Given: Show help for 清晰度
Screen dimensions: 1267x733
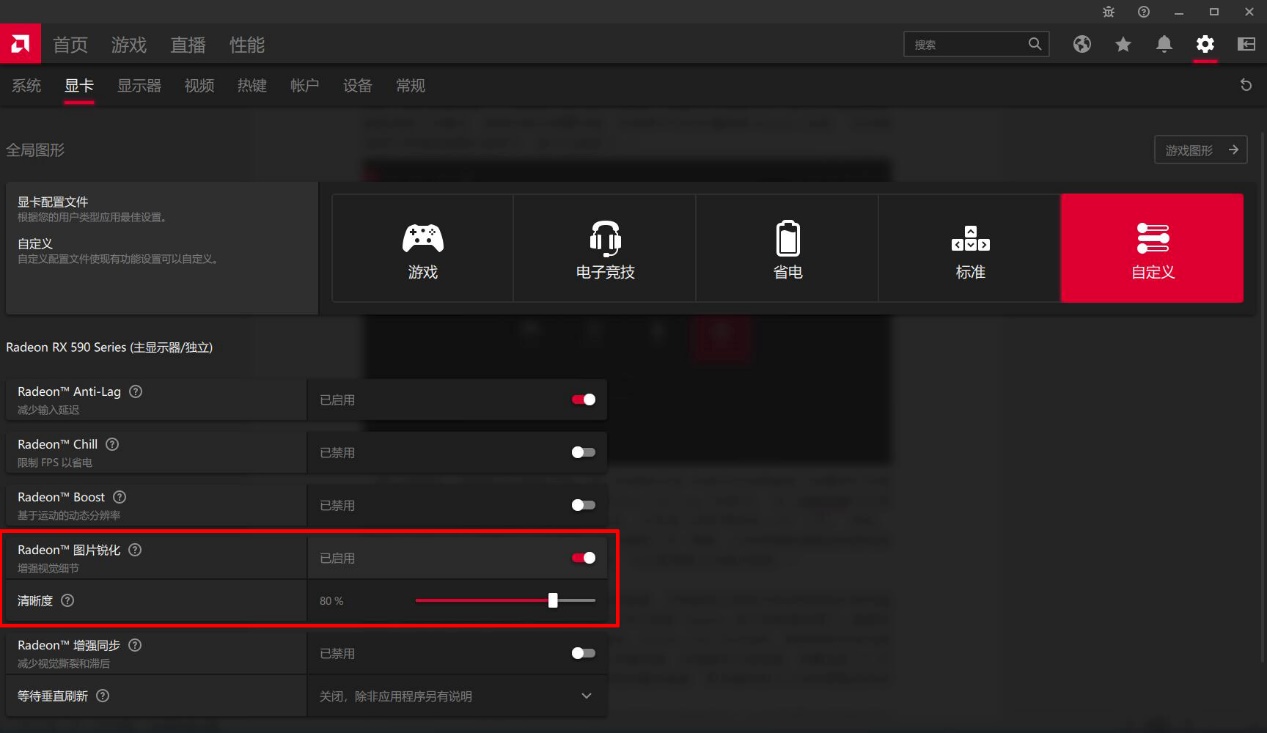Looking at the screenshot, I should [68, 601].
